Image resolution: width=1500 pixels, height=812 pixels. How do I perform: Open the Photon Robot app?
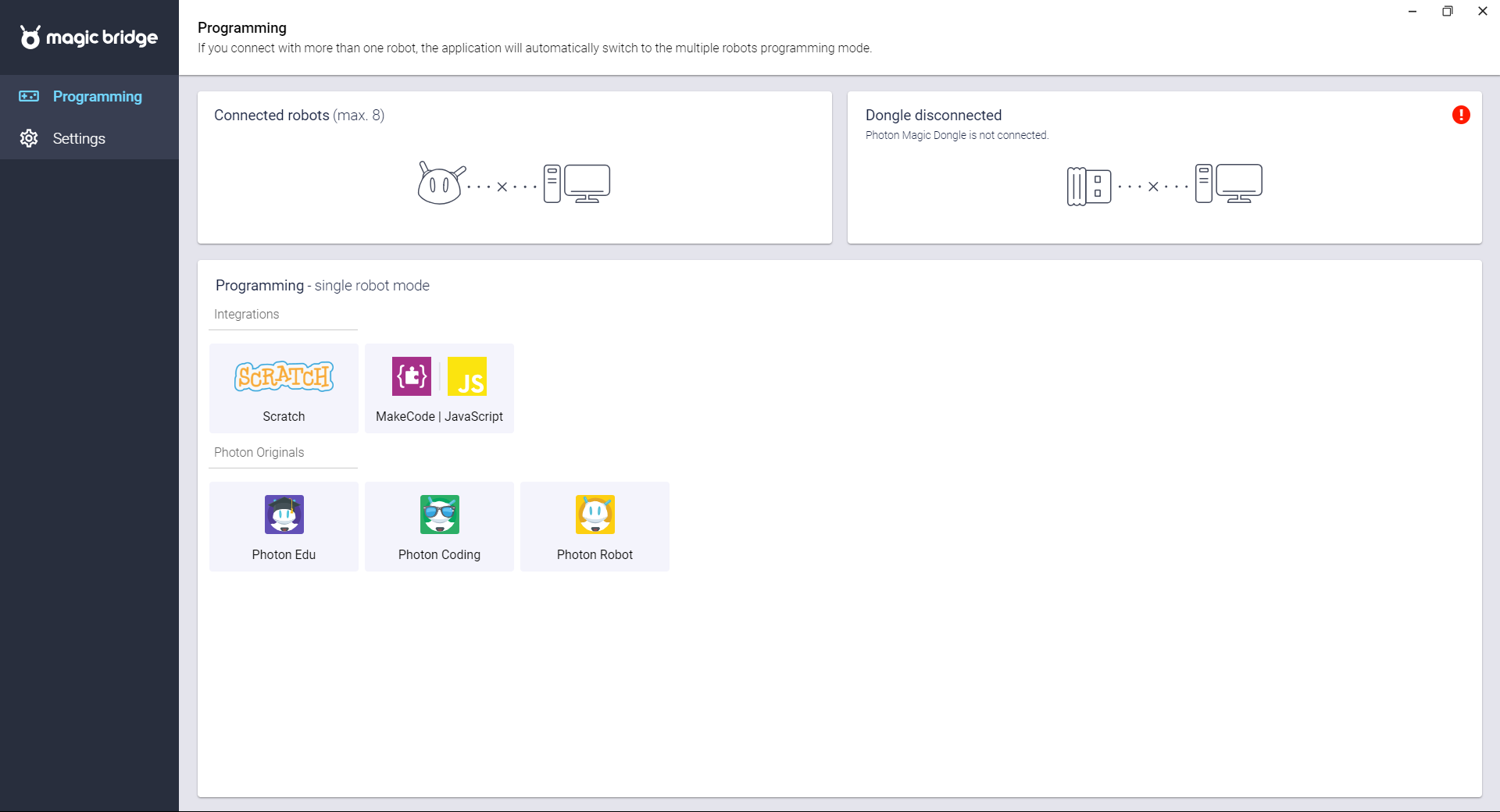(595, 526)
